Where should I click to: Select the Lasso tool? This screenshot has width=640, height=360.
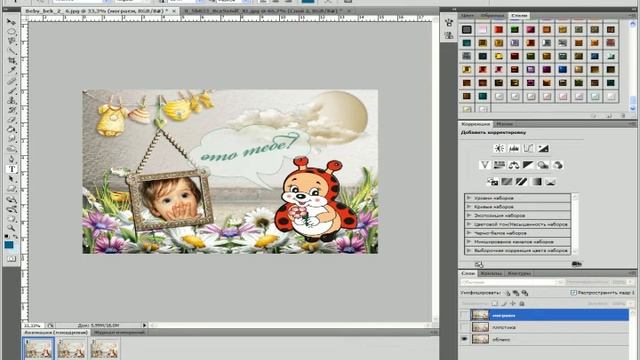click(x=11, y=41)
